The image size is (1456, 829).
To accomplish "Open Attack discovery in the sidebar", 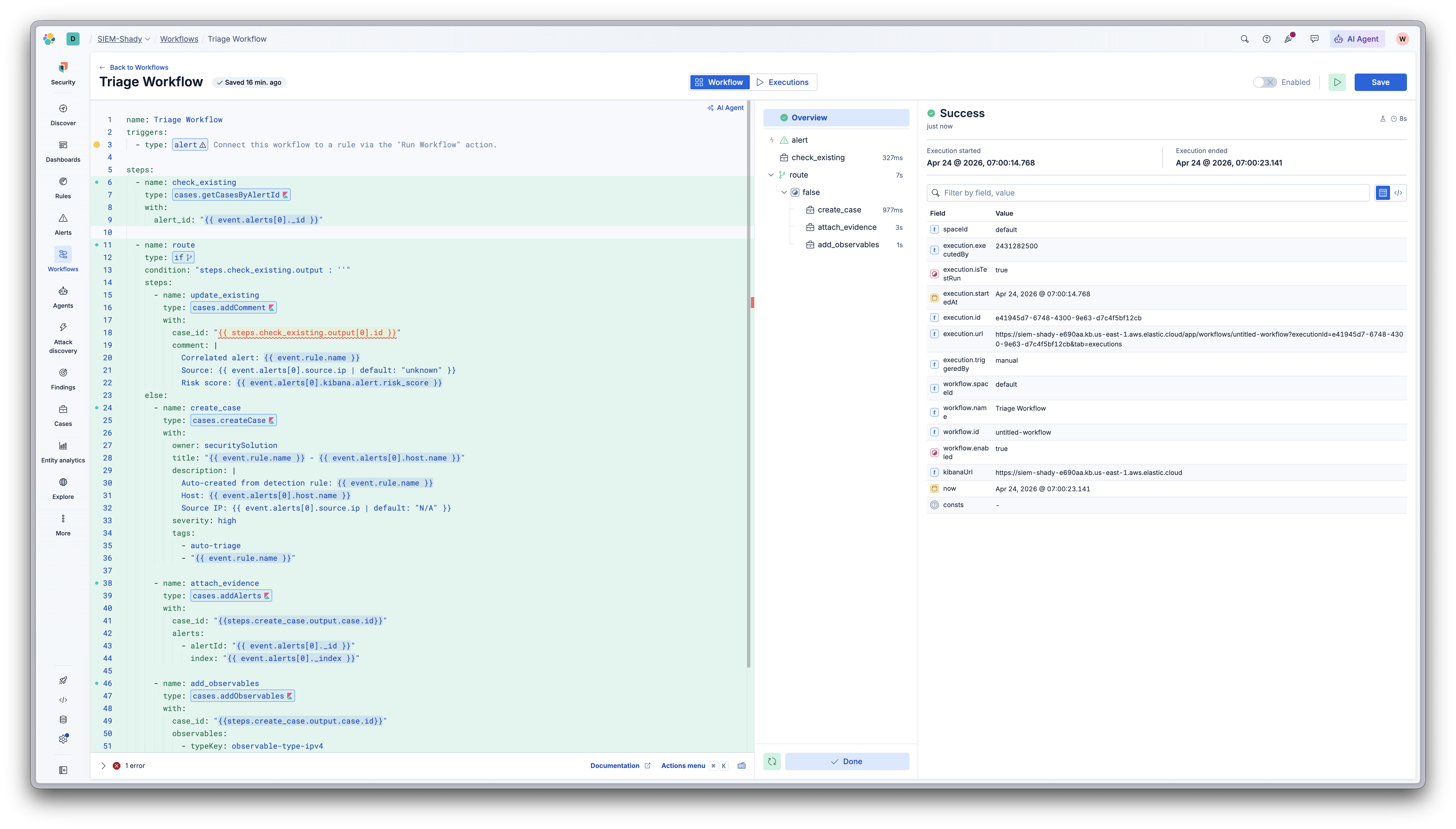I will [63, 338].
